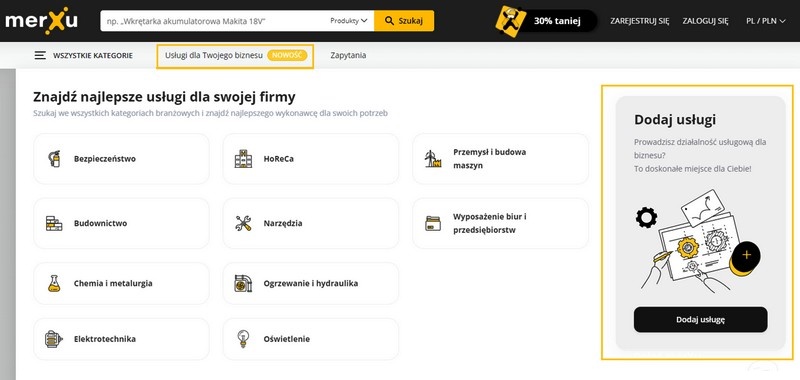Select the Wyposażenie biur i przedsiębiorstw icon
The image size is (800, 380).
433,223
